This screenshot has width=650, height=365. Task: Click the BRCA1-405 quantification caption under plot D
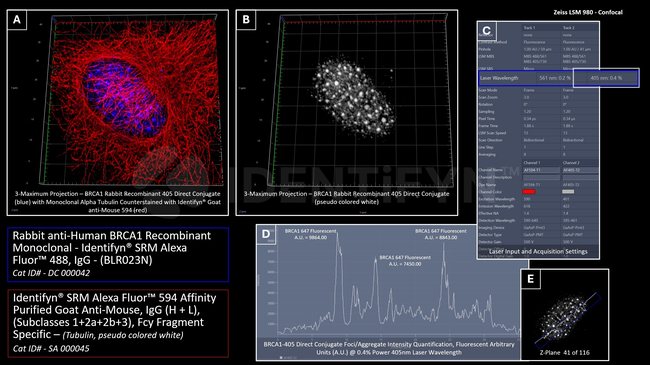pos(389,348)
